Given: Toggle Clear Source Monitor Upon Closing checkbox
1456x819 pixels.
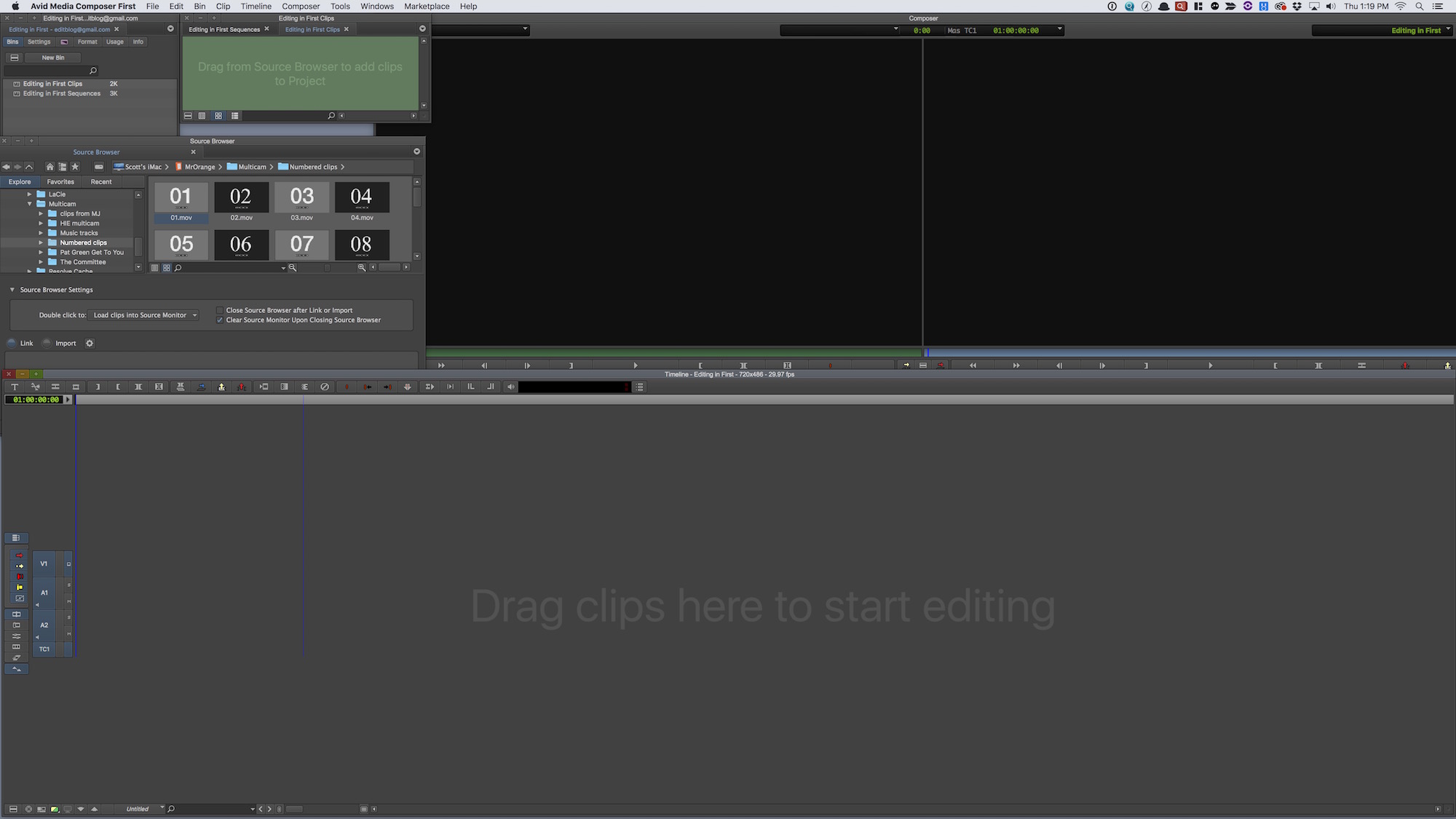Looking at the screenshot, I should (x=219, y=320).
